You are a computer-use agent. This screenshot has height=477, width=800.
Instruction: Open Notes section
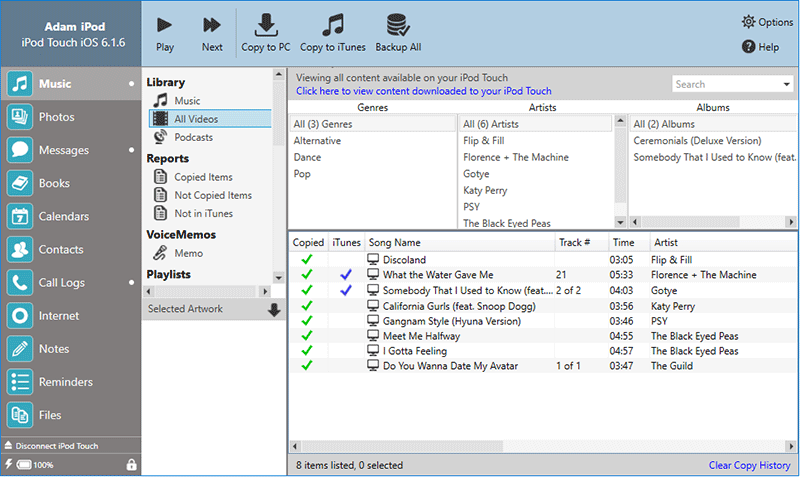click(x=71, y=349)
